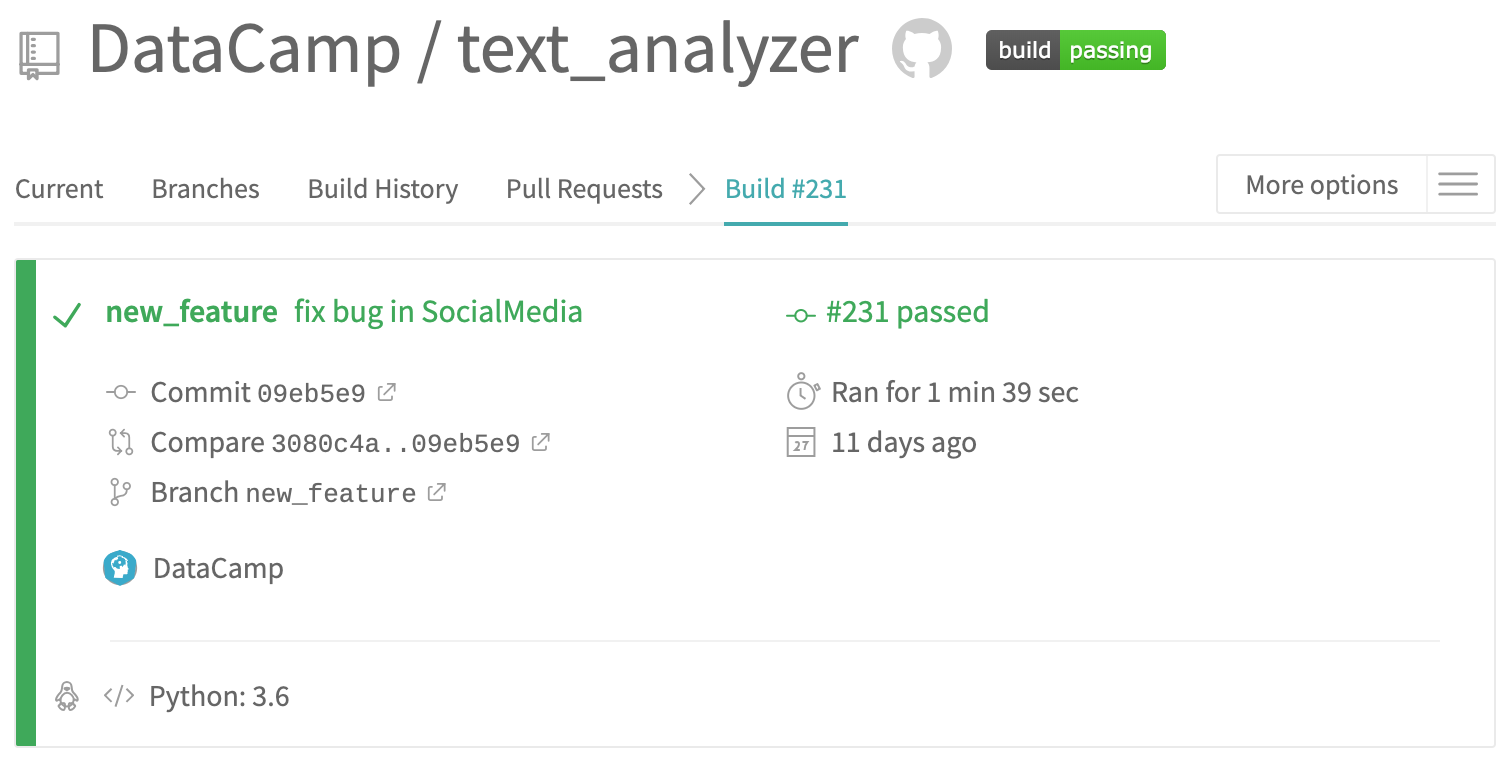Select the Build #231 tab
The image size is (1508, 762).
coord(786,189)
